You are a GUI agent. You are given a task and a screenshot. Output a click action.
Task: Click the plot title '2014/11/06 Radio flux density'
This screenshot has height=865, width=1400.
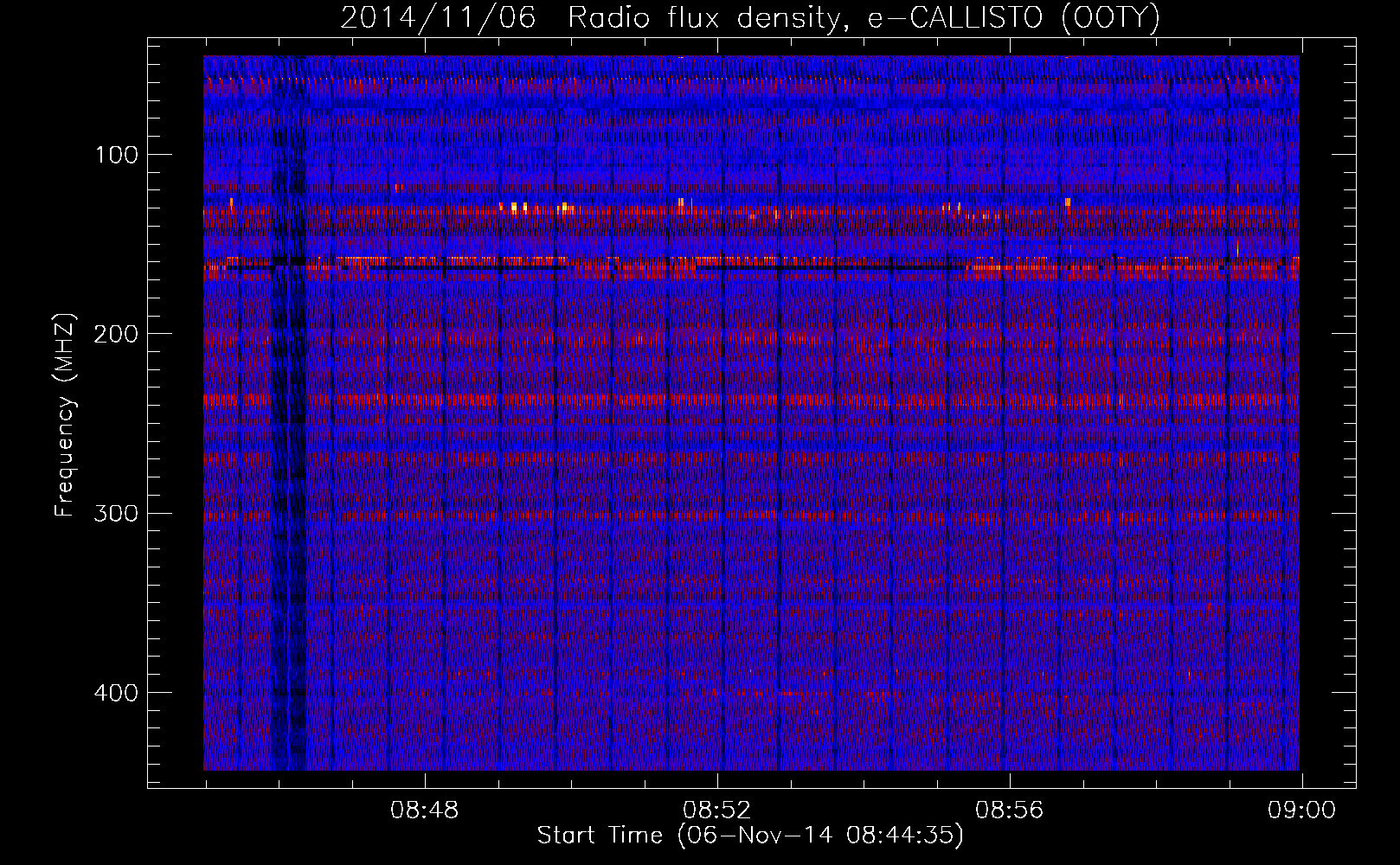[x=749, y=17]
